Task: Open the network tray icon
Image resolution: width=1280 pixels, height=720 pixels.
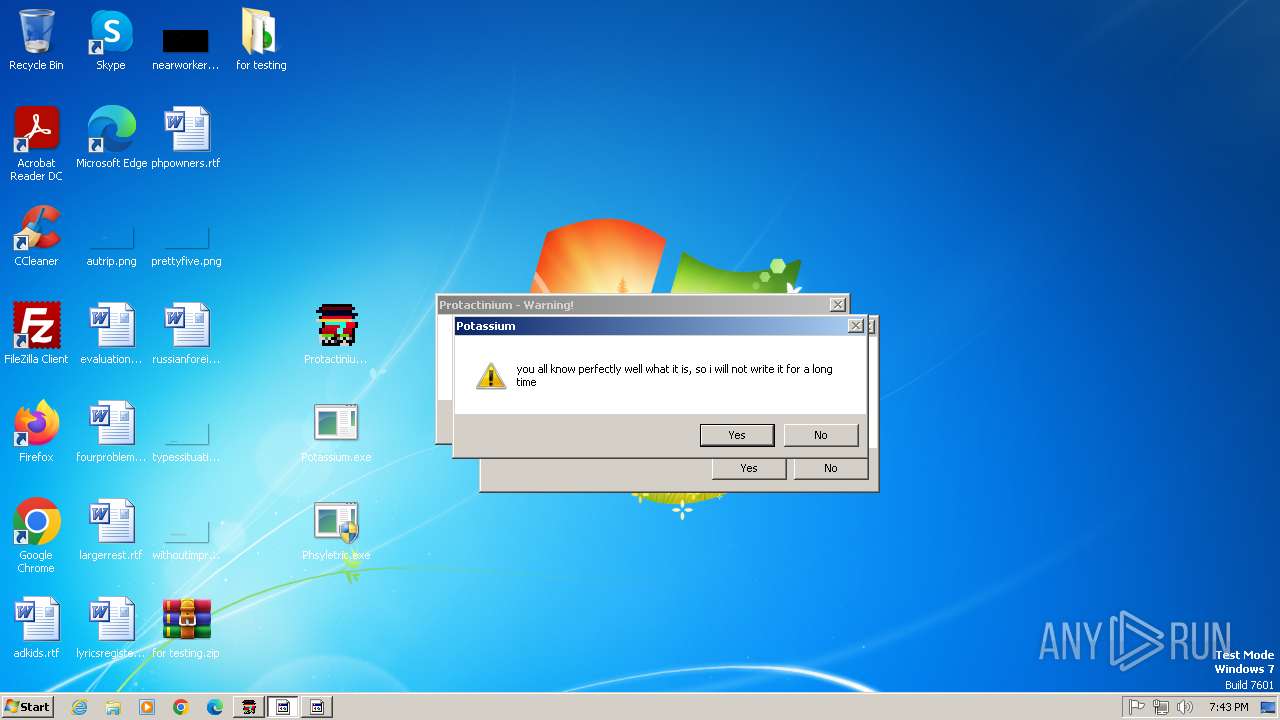Action: coord(1161,707)
